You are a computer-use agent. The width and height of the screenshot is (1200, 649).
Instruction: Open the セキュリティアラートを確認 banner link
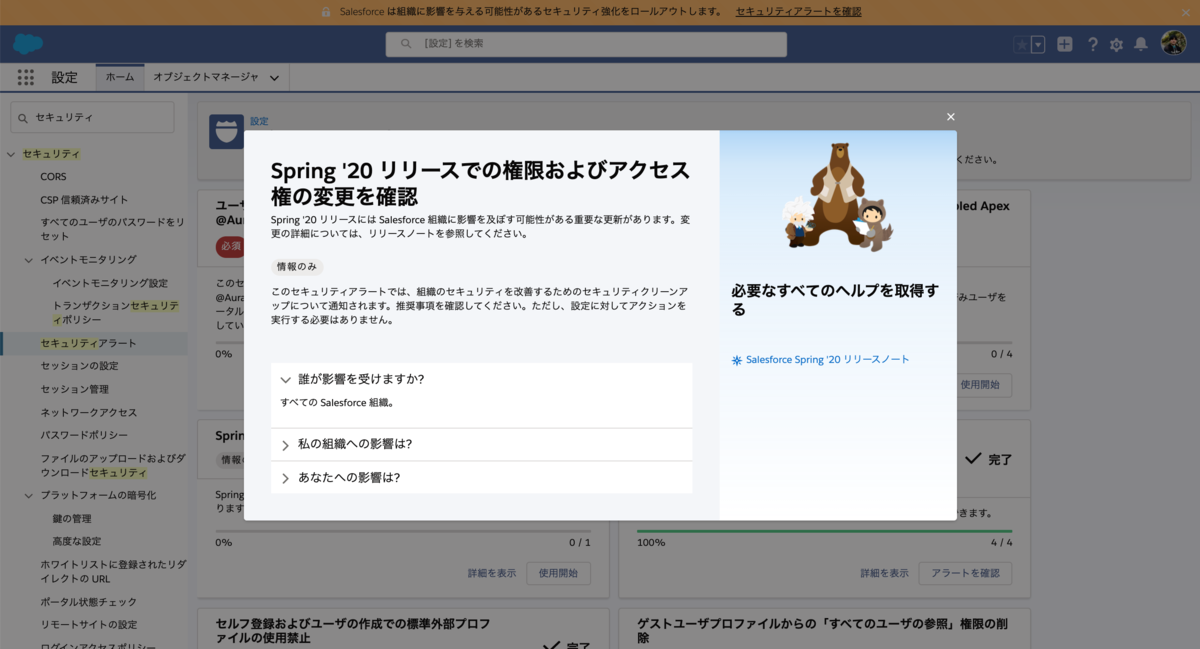point(798,11)
